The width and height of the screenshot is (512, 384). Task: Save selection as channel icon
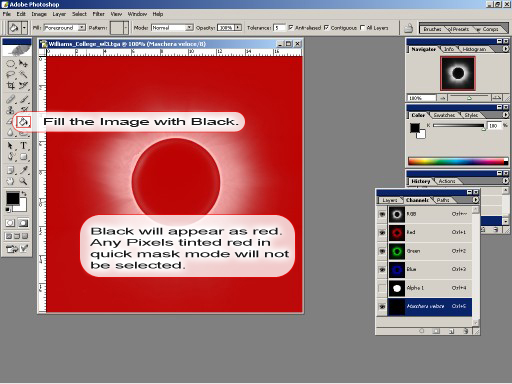click(436, 331)
